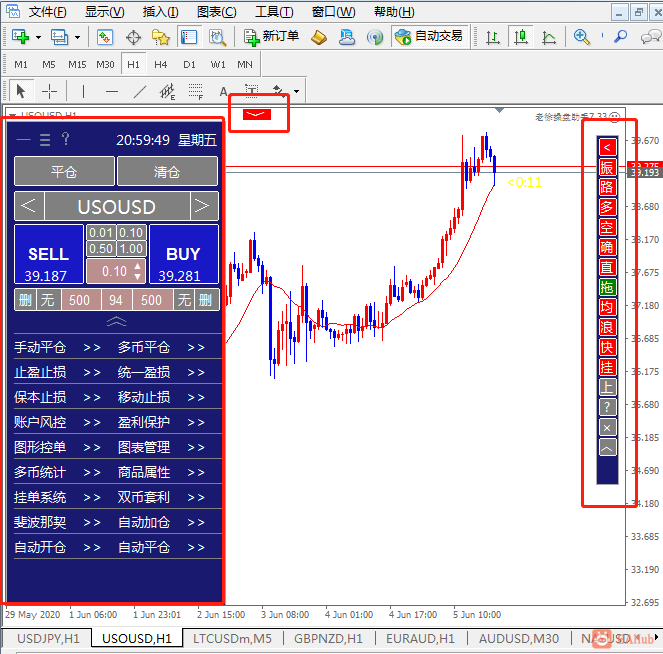Open Data Window crosshair-circle icon

pos(133,38)
